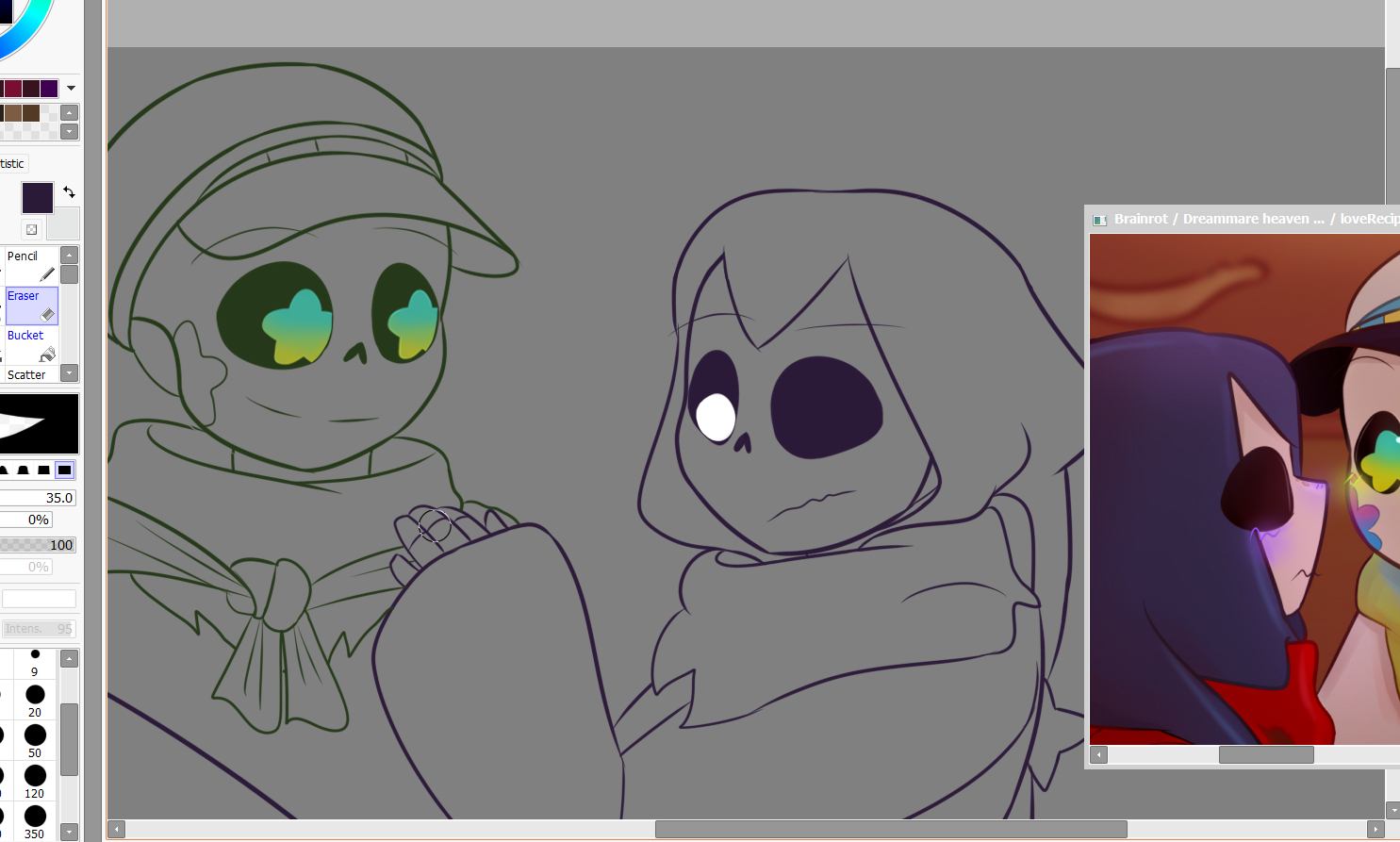This screenshot has height=842, width=1400.
Task: Open the color swatch history dropdown arrow
Action: coord(71,89)
